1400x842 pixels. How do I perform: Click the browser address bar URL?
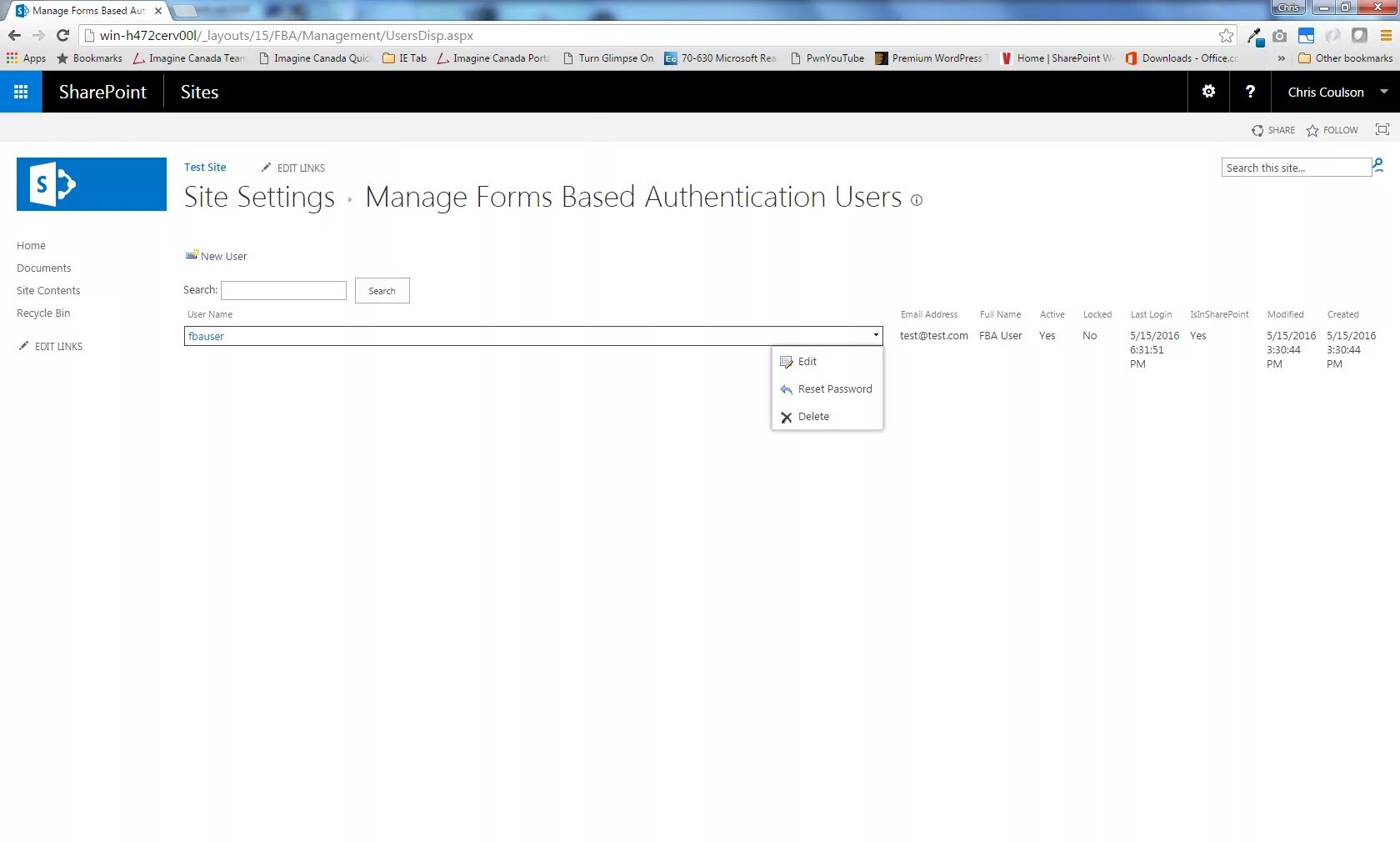pyautogui.click(x=287, y=35)
